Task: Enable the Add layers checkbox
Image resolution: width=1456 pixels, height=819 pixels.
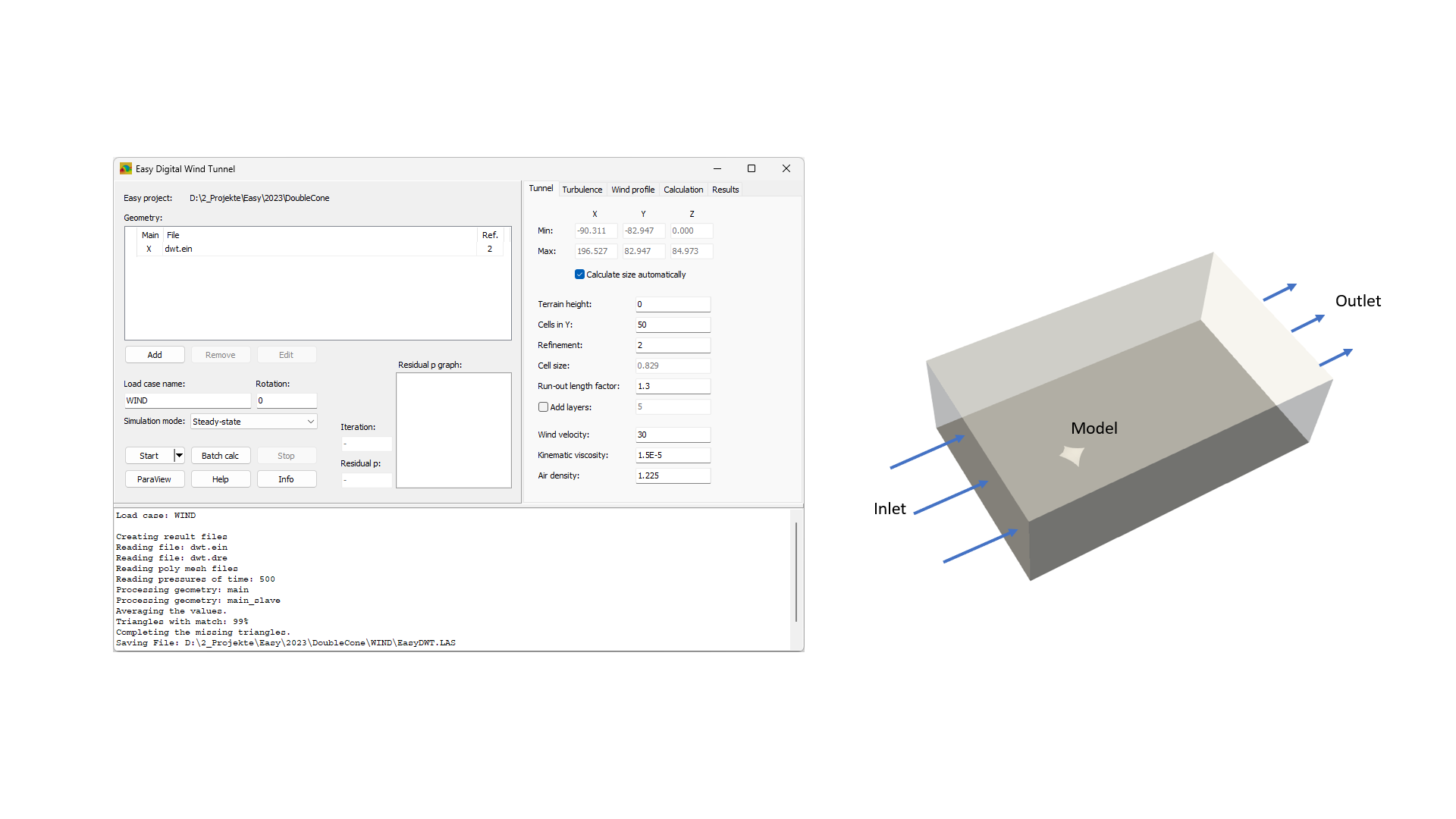Action: pos(543,407)
